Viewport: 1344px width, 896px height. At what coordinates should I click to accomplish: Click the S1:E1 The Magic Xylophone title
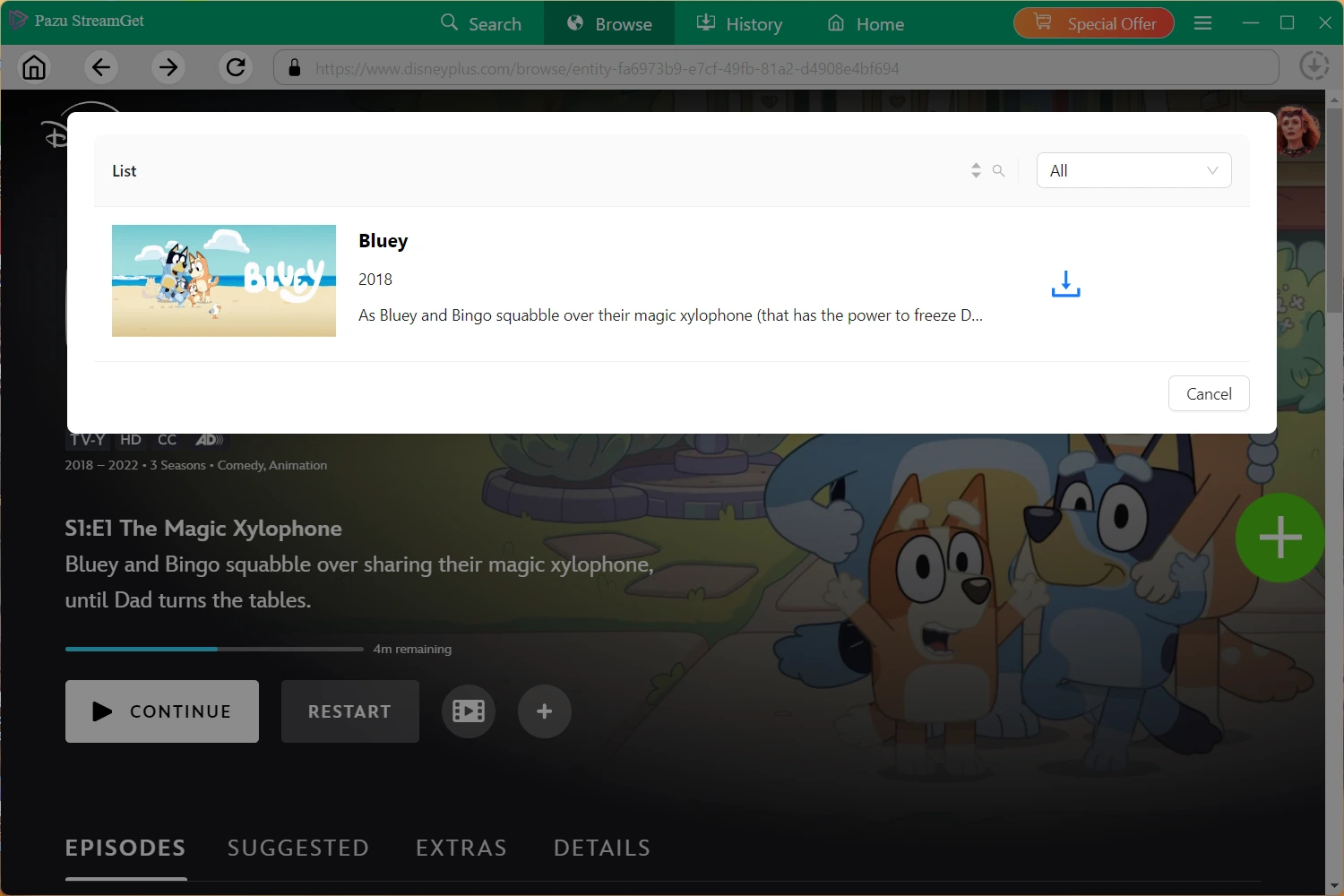pyautogui.click(x=203, y=529)
